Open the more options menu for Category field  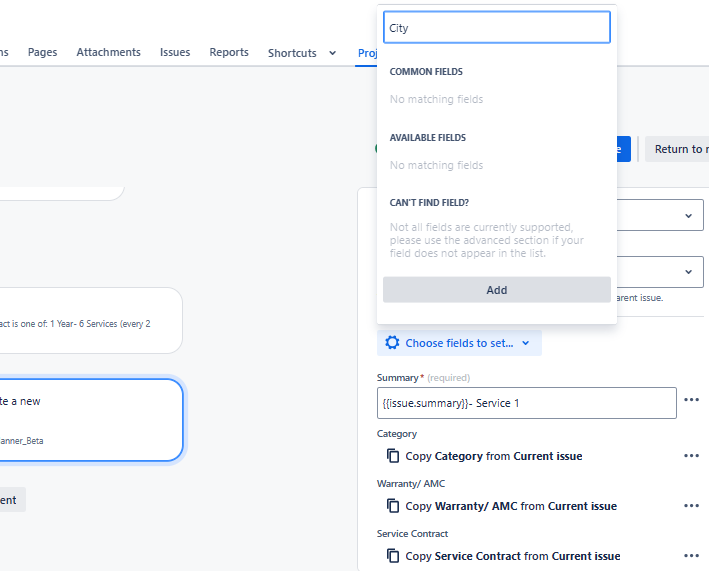click(x=691, y=456)
